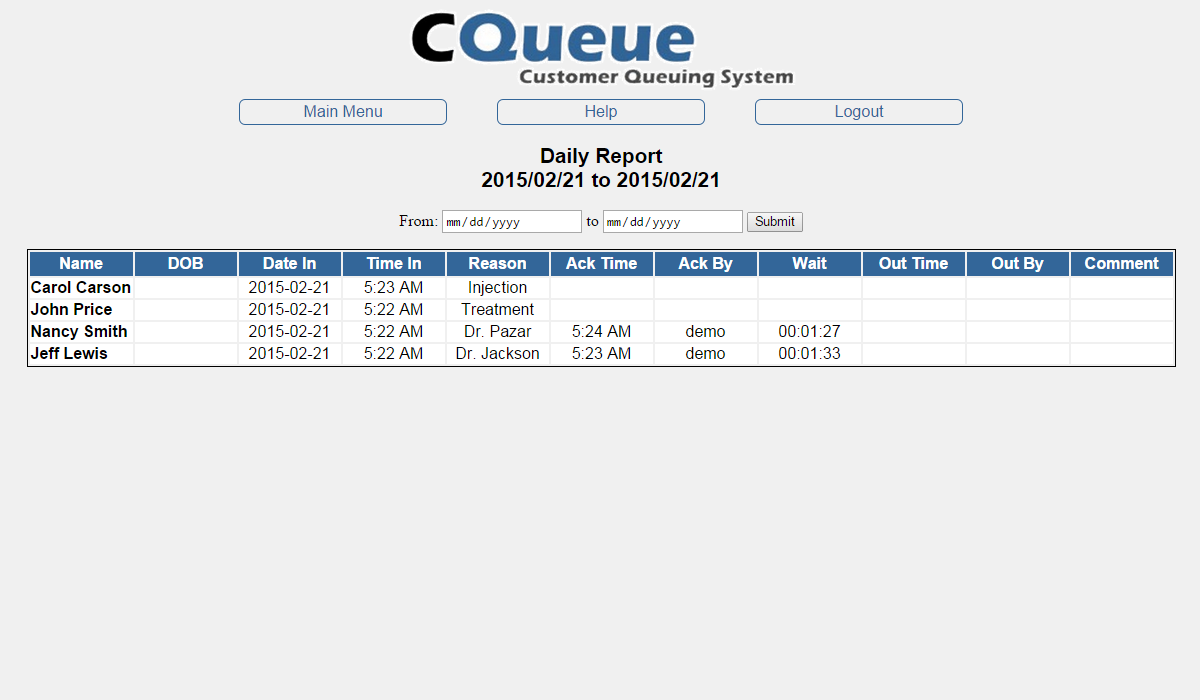Click the Ack Time column header
This screenshot has height=700, width=1200.
601,264
